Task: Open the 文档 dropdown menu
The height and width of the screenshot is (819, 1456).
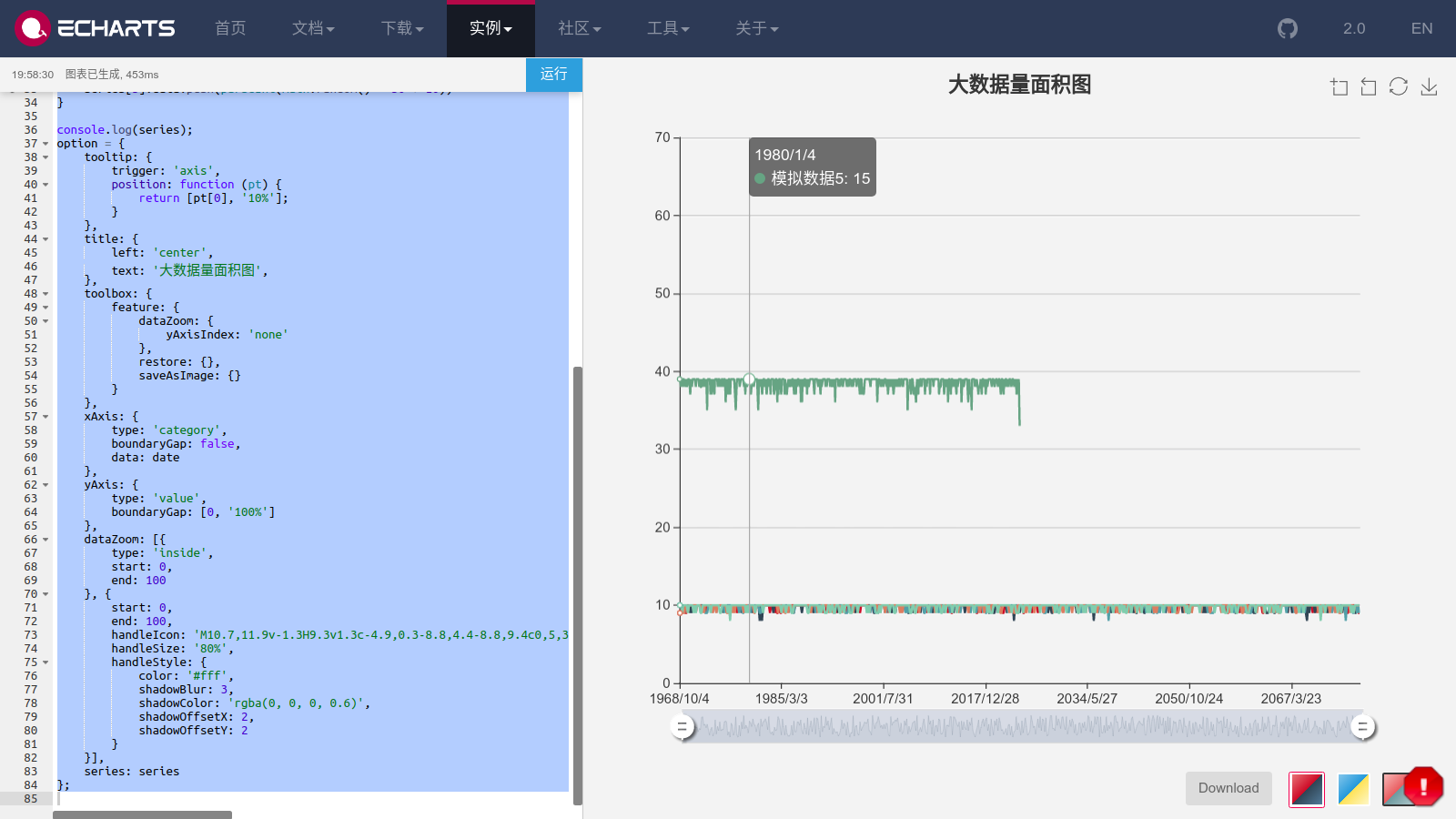Action: click(x=313, y=28)
